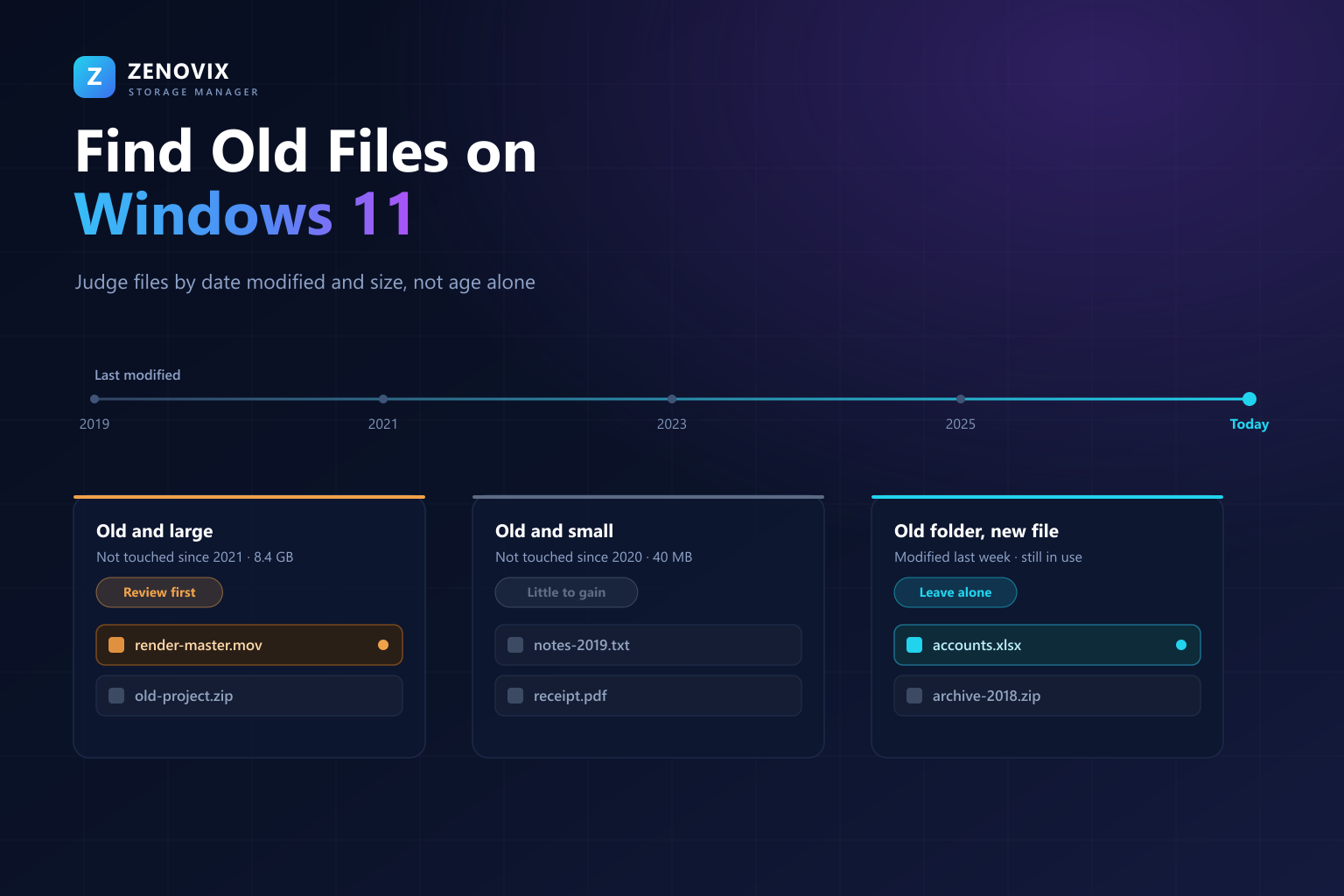Click the Last modified timeline label
Screen dimensions: 1344x896
pos(137,374)
